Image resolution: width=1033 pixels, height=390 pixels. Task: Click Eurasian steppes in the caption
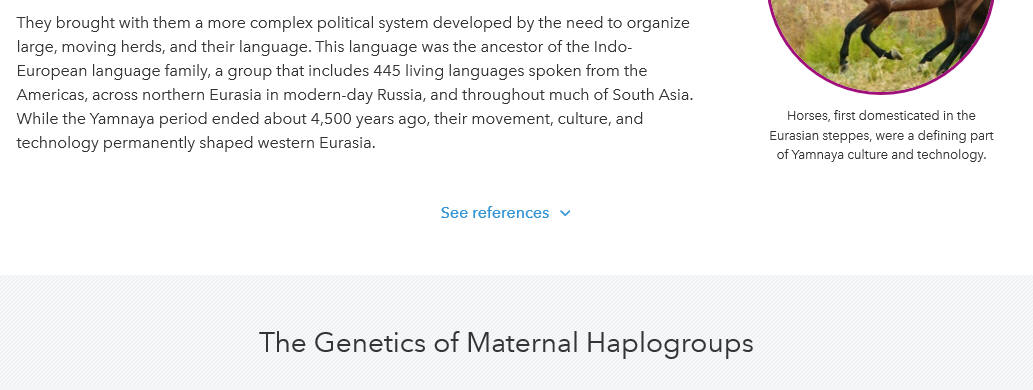(x=812, y=136)
